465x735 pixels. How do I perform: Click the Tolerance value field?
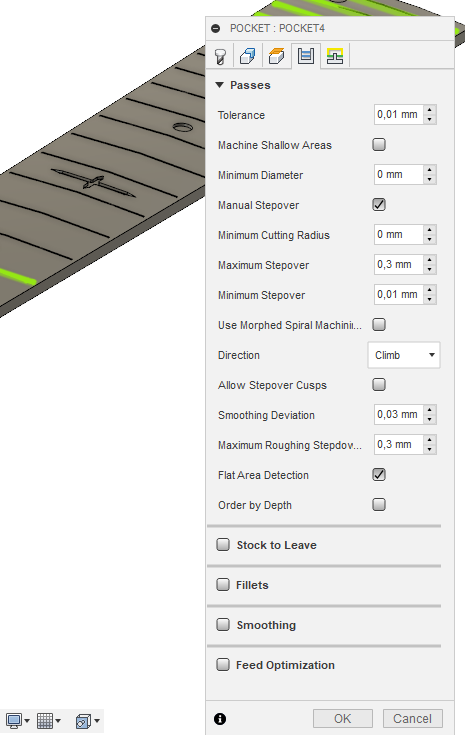tap(398, 114)
